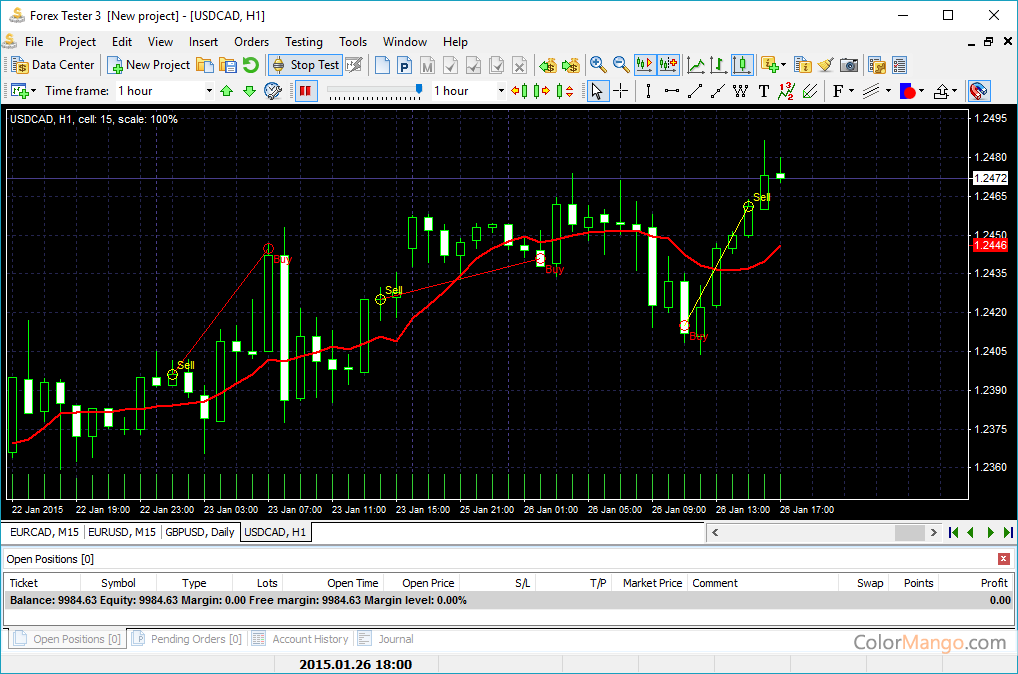Jump to the chart beginning
This screenshot has height=674, width=1018.
click(953, 532)
